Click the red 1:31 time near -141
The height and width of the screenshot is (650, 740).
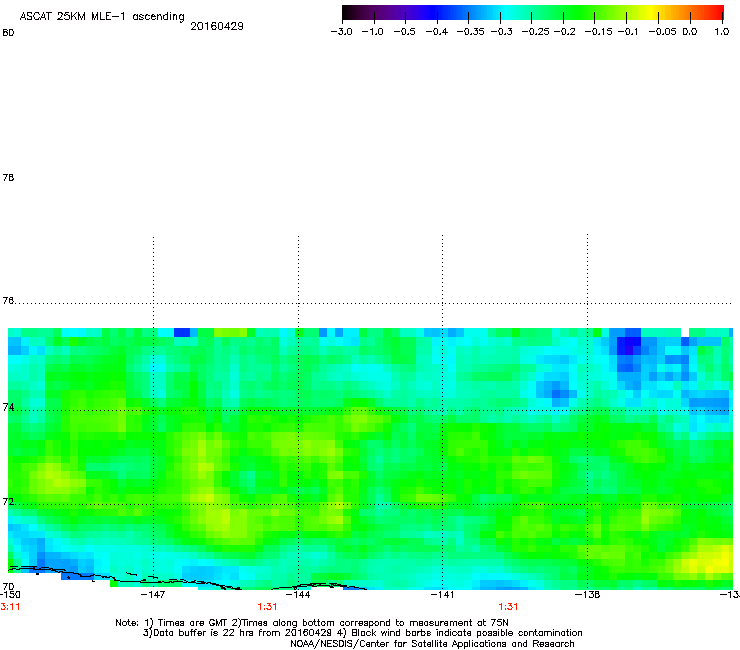tap(508, 607)
